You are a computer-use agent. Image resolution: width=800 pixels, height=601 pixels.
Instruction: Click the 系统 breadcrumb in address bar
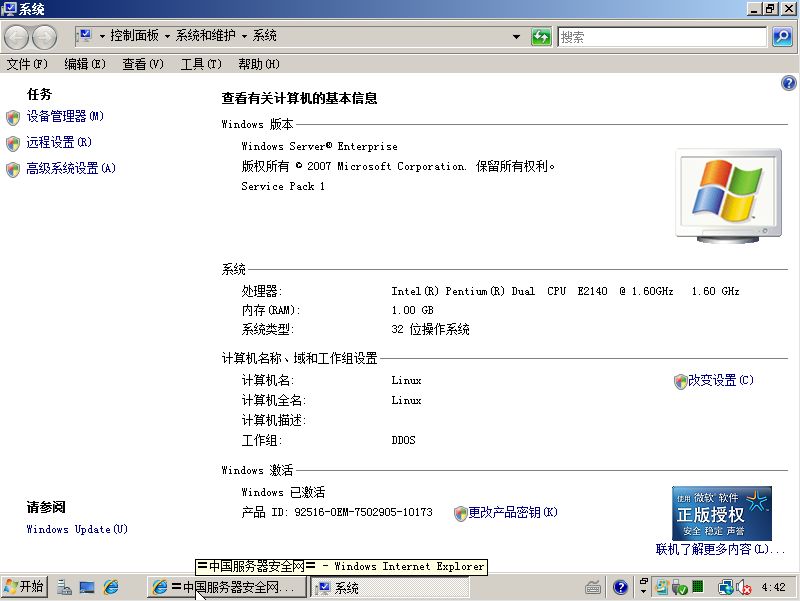click(x=265, y=35)
